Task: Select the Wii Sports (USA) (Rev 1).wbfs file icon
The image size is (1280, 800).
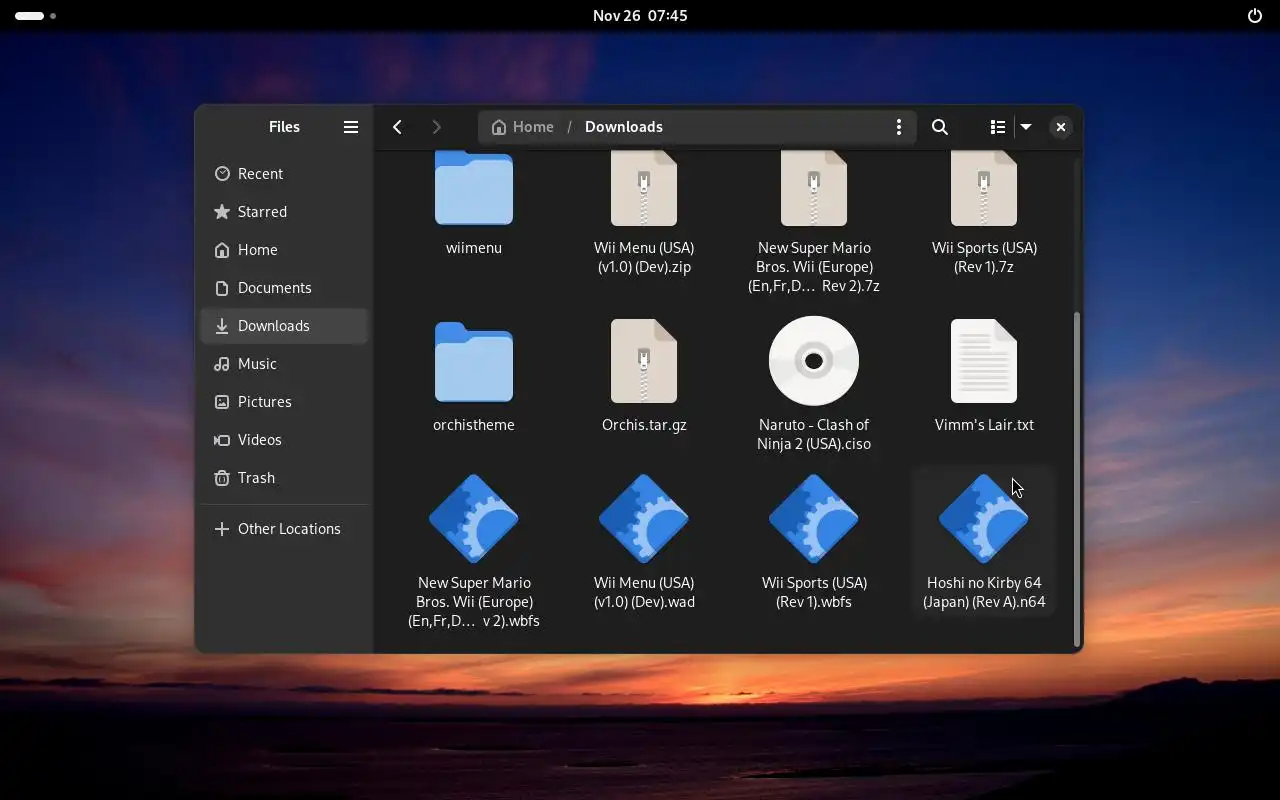Action: click(814, 519)
